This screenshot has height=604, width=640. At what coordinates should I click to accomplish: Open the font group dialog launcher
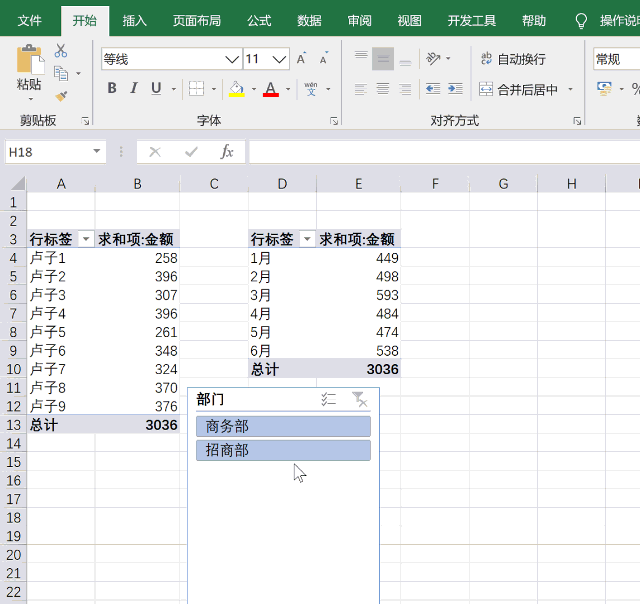pyautogui.click(x=334, y=121)
